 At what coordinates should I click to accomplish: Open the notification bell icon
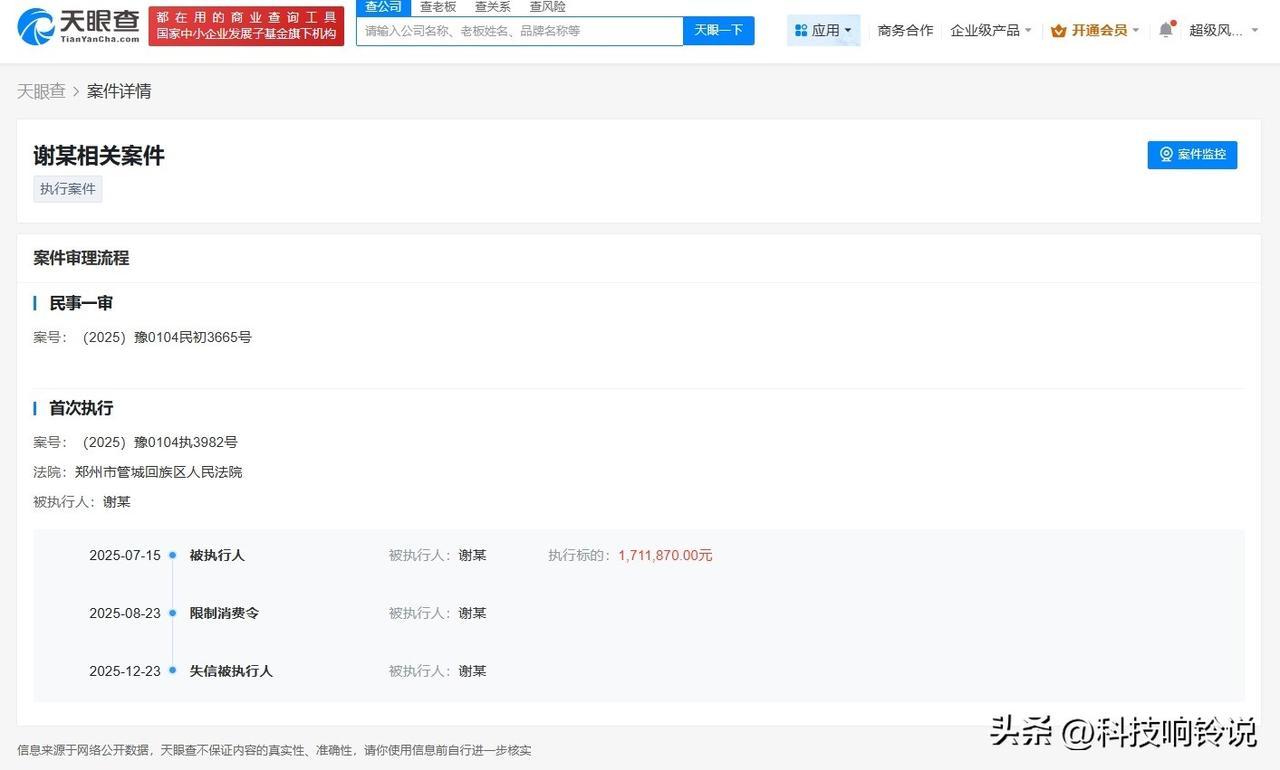tap(1164, 30)
